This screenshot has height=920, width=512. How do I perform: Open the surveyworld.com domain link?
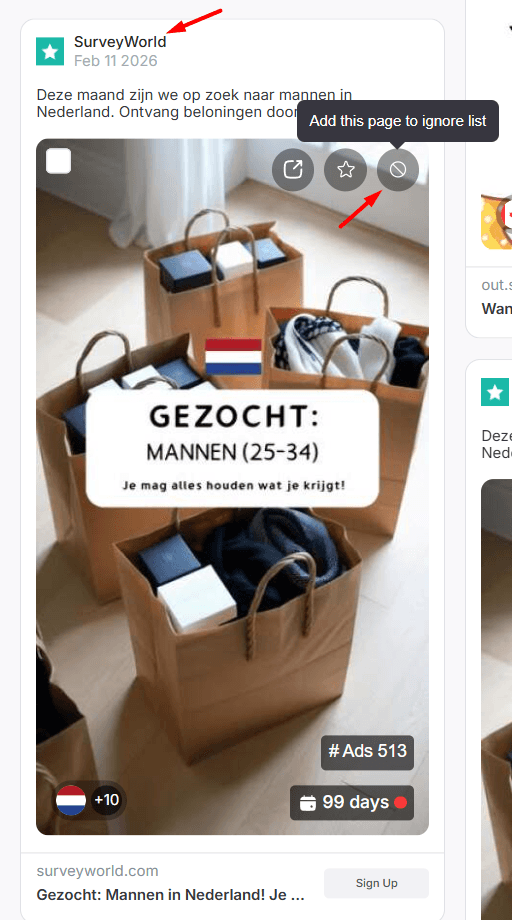97,871
